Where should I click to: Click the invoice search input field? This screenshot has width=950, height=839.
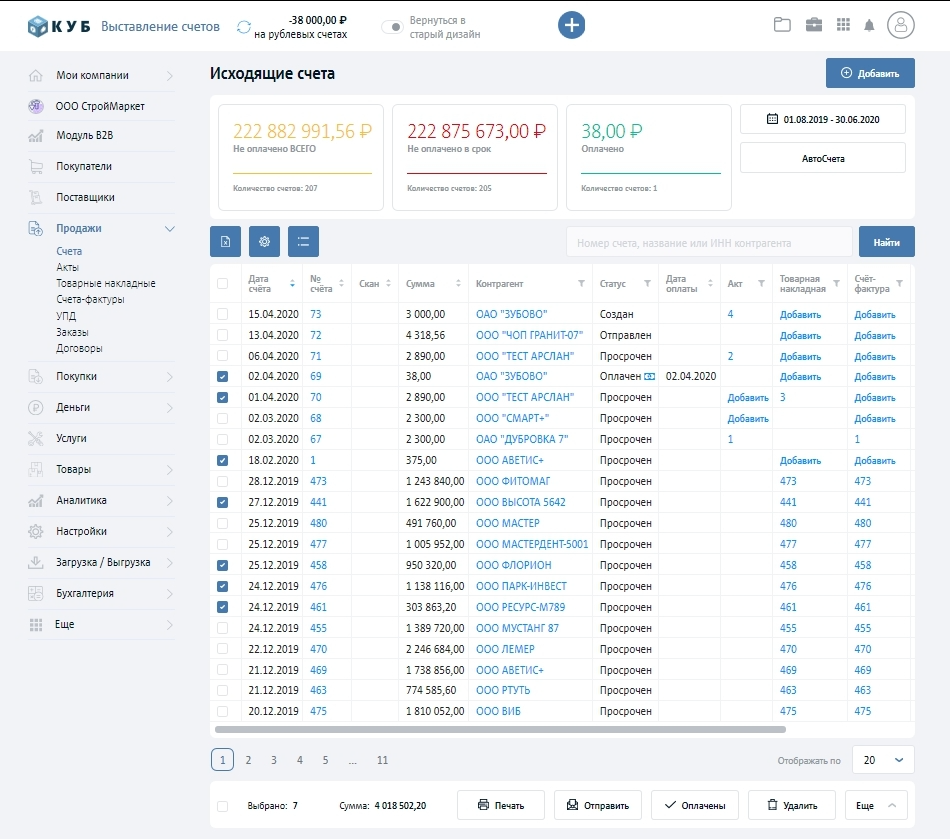tap(708, 242)
